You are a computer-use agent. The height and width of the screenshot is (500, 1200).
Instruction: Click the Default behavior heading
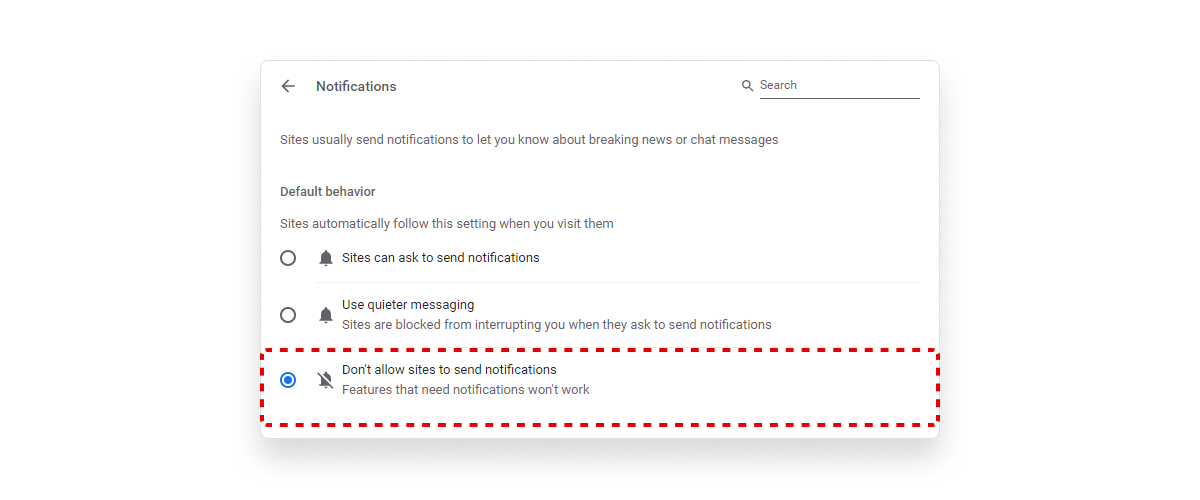click(328, 191)
